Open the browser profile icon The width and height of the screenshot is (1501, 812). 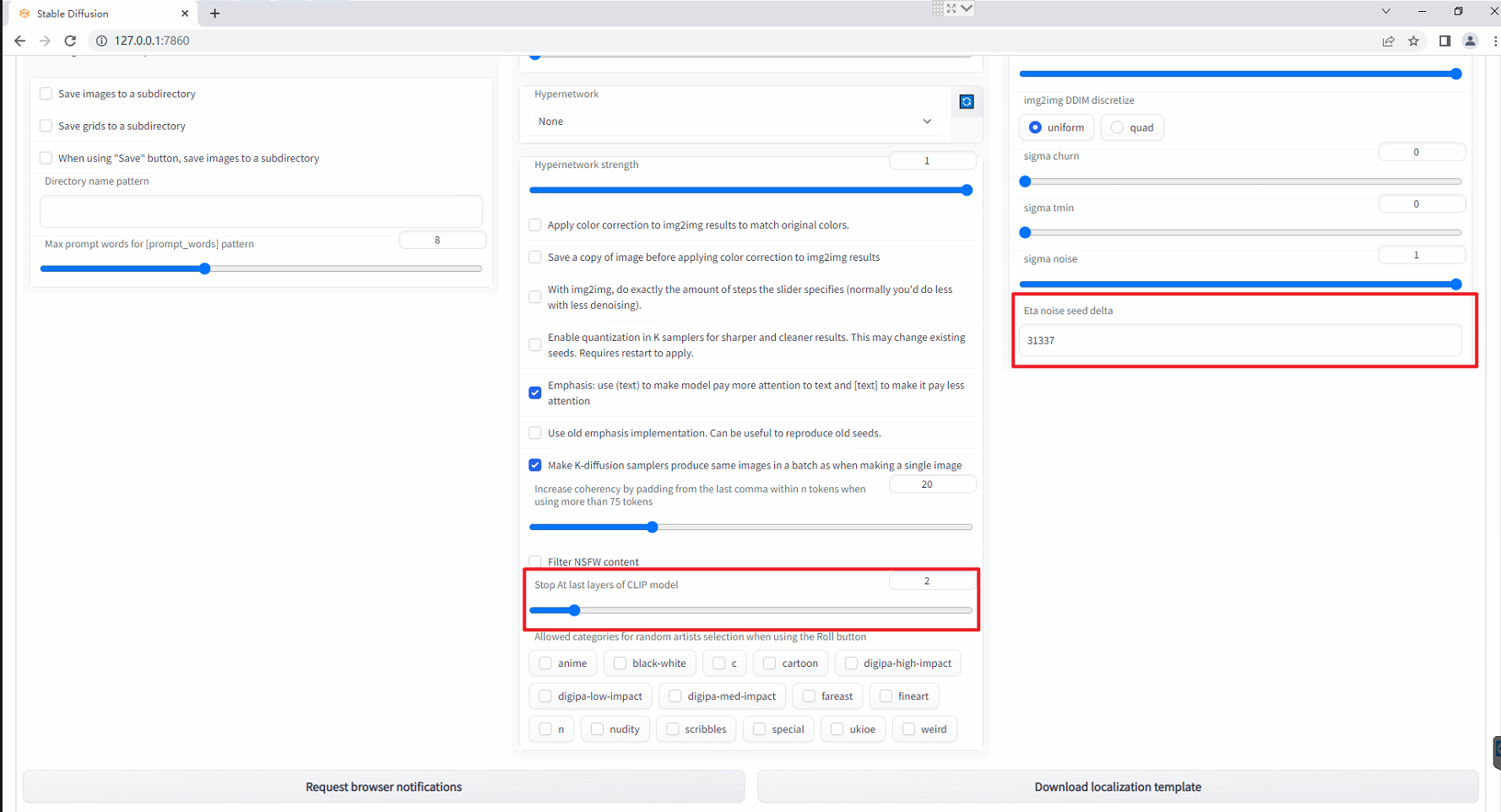[1470, 41]
